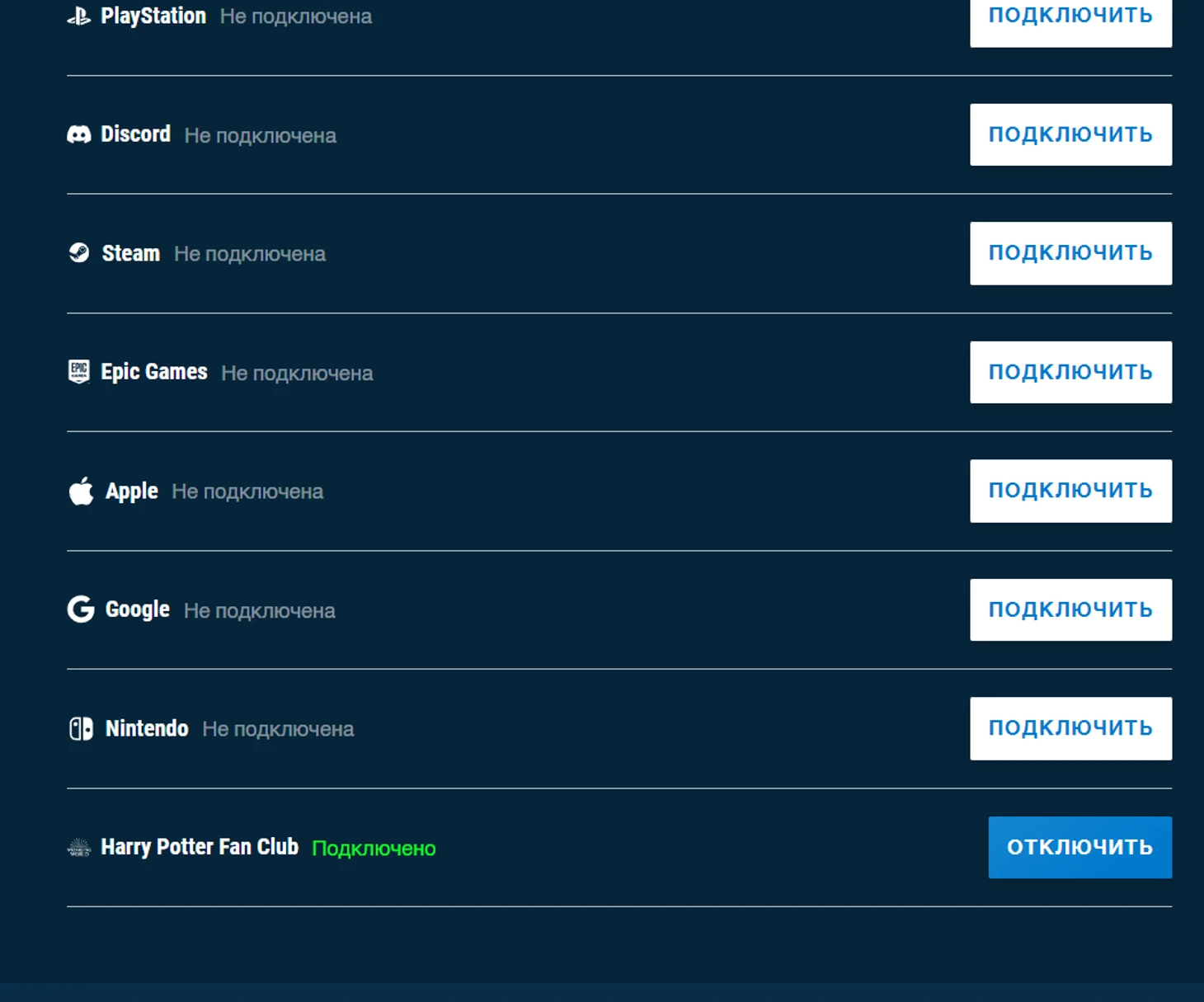Image resolution: width=1204 pixels, height=1002 pixels.
Task: Connect the PlayStation account
Action: pos(1070,18)
